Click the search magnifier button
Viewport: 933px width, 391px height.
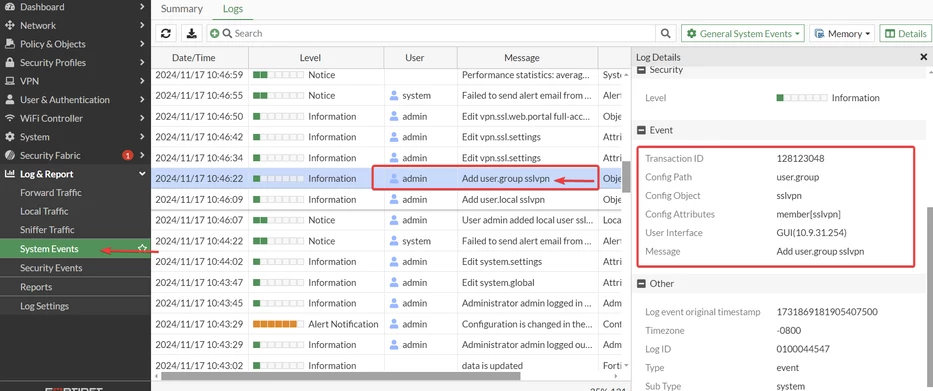point(665,34)
